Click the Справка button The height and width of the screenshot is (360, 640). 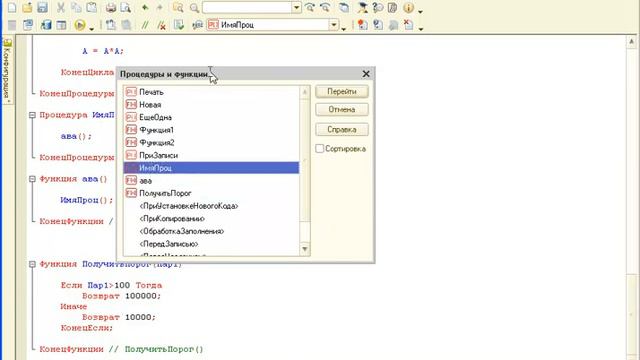pos(342,129)
